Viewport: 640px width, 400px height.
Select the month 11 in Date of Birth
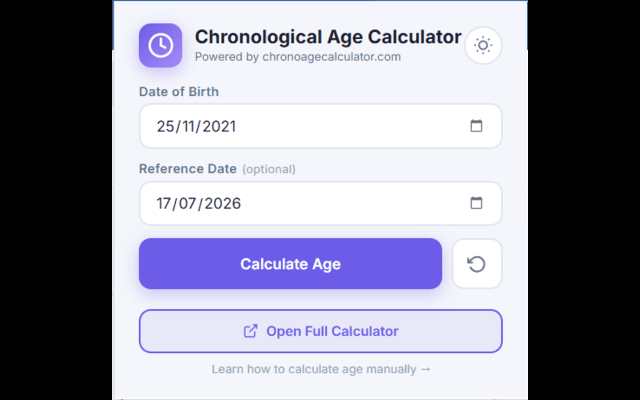(x=188, y=126)
